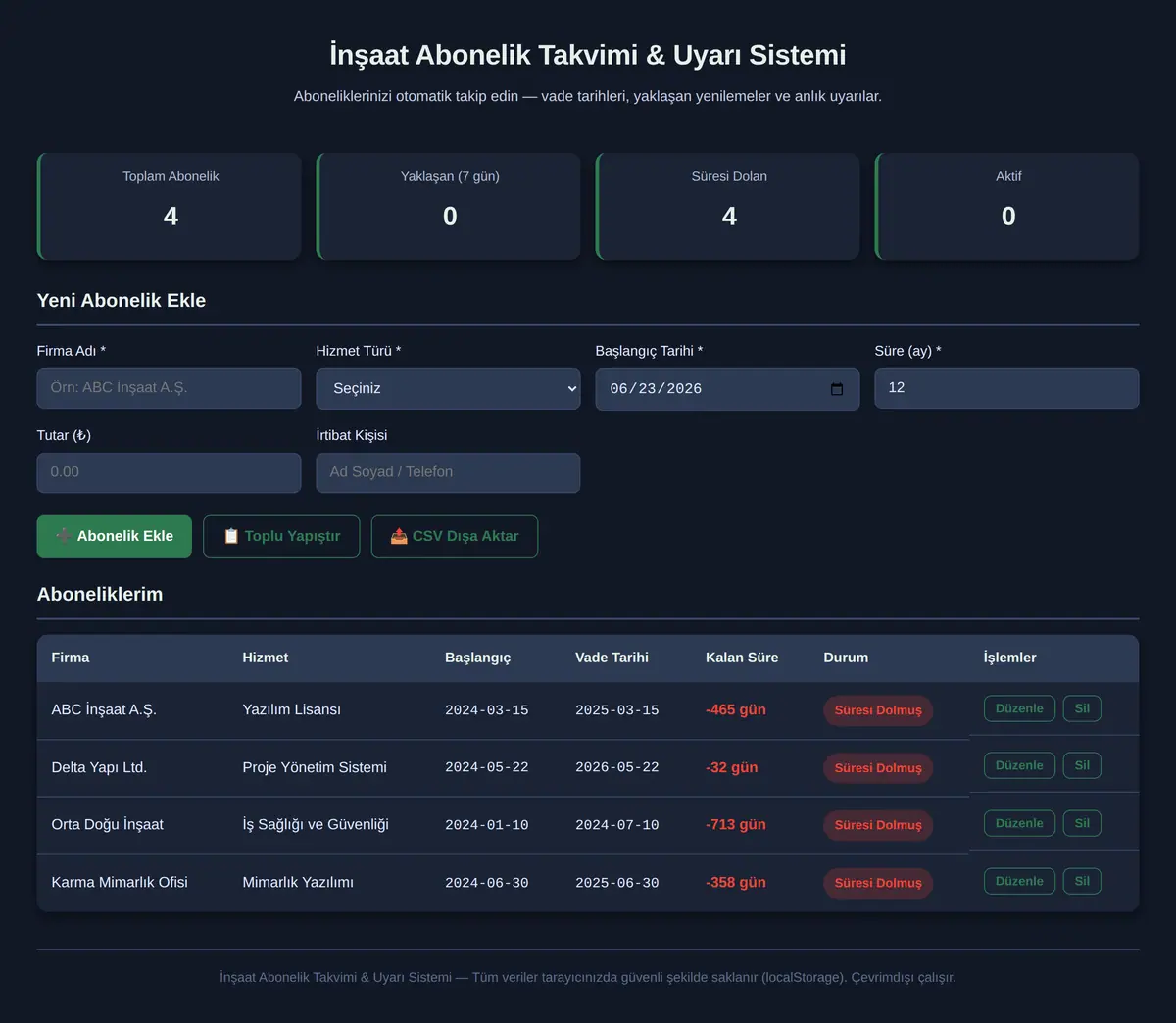Click the Yaklaşan (7 gün) stat card
Screen dimensions: 1176x1023
coord(448,206)
